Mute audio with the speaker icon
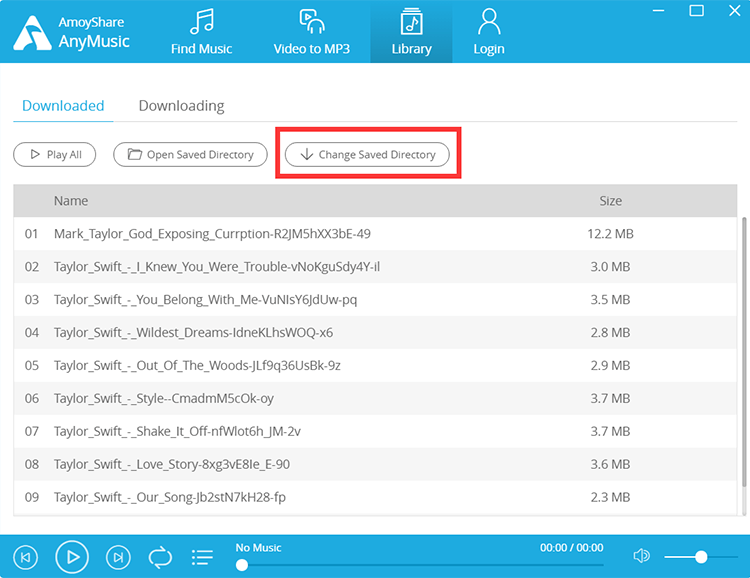 point(641,556)
